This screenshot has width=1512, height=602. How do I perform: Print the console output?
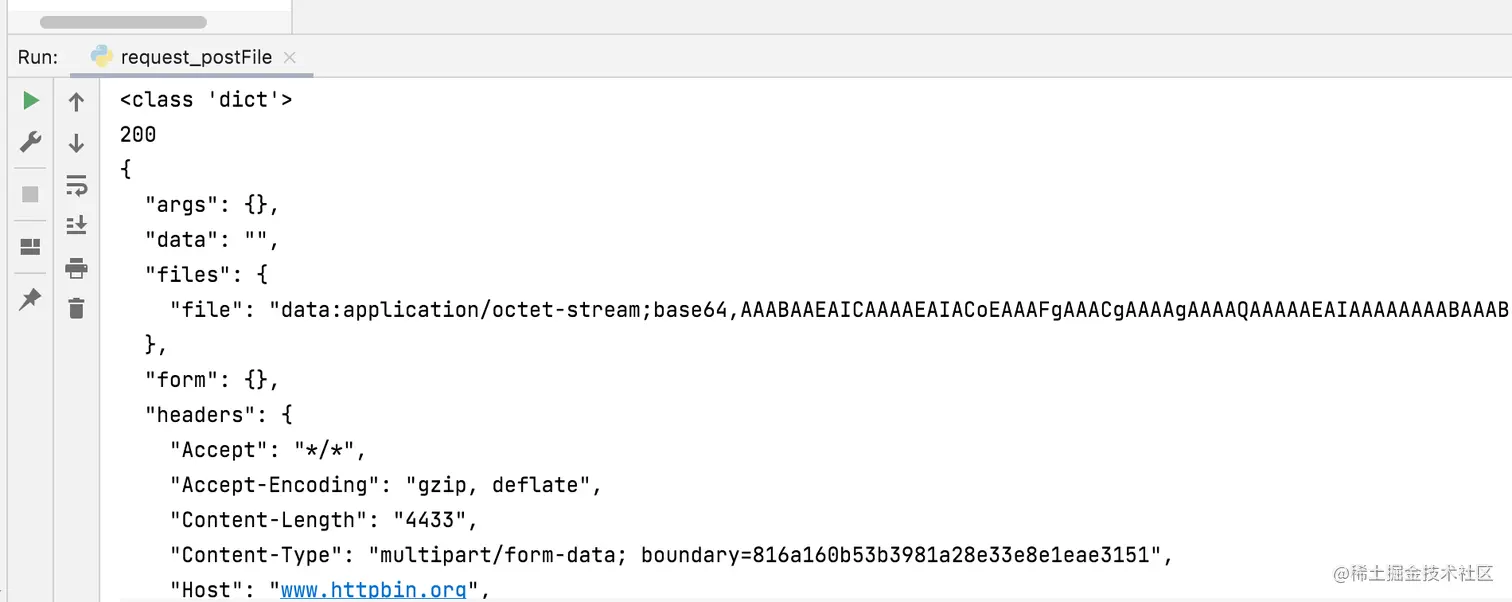[x=76, y=267]
